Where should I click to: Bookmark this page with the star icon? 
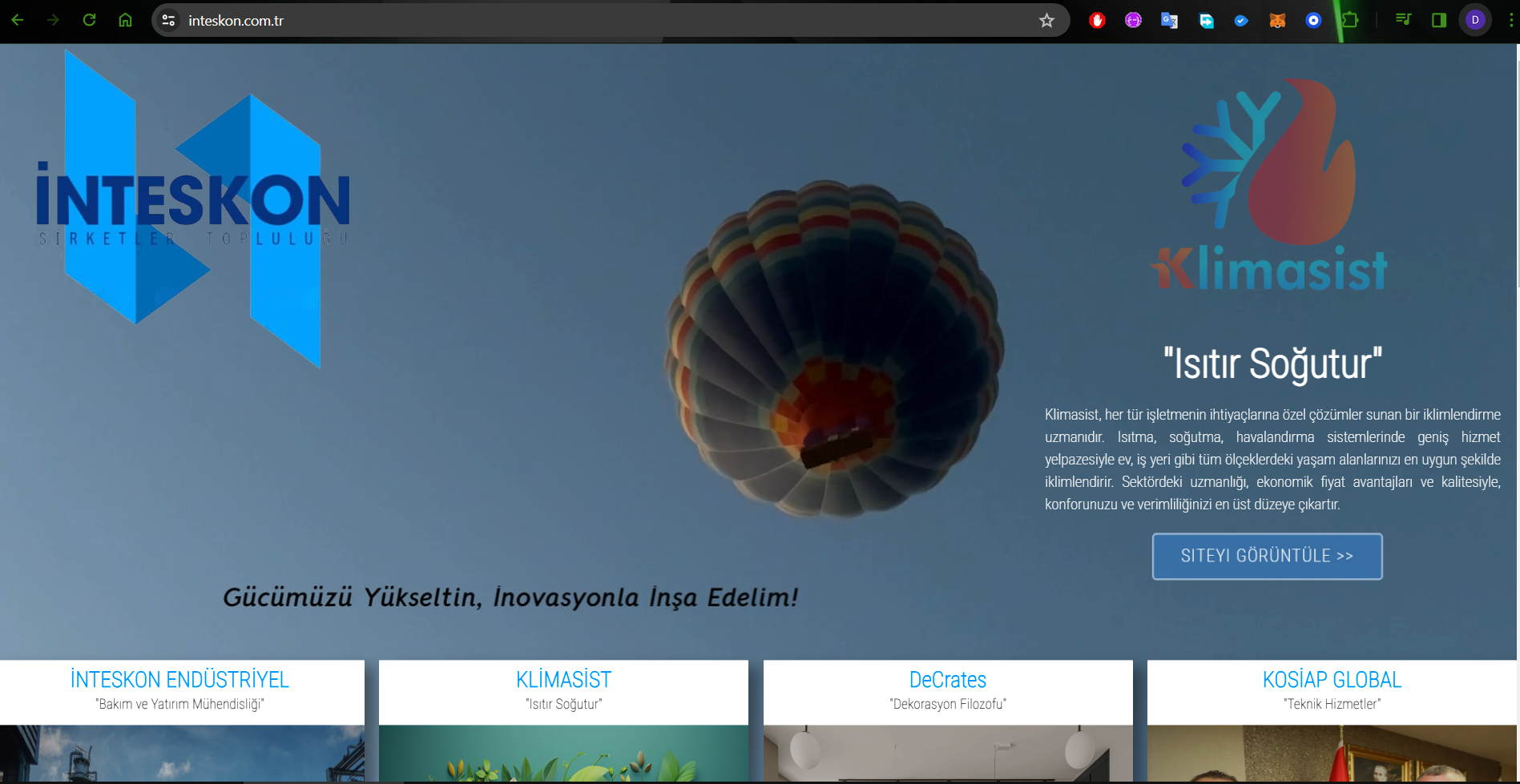(1046, 21)
